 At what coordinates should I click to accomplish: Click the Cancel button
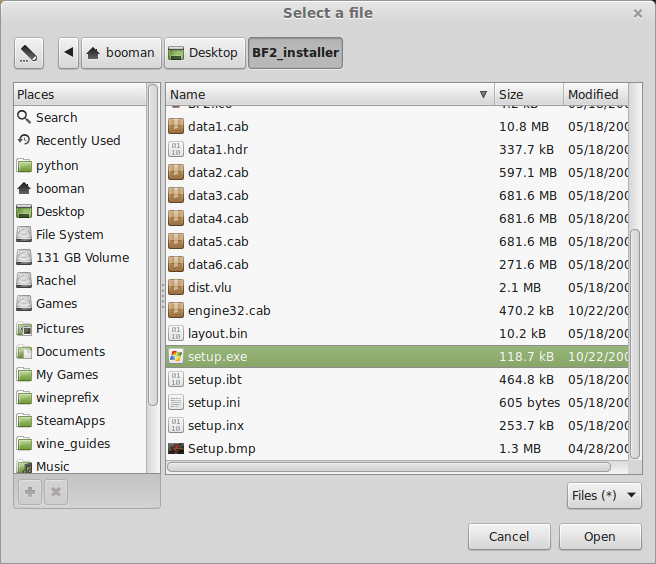tap(509, 536)
